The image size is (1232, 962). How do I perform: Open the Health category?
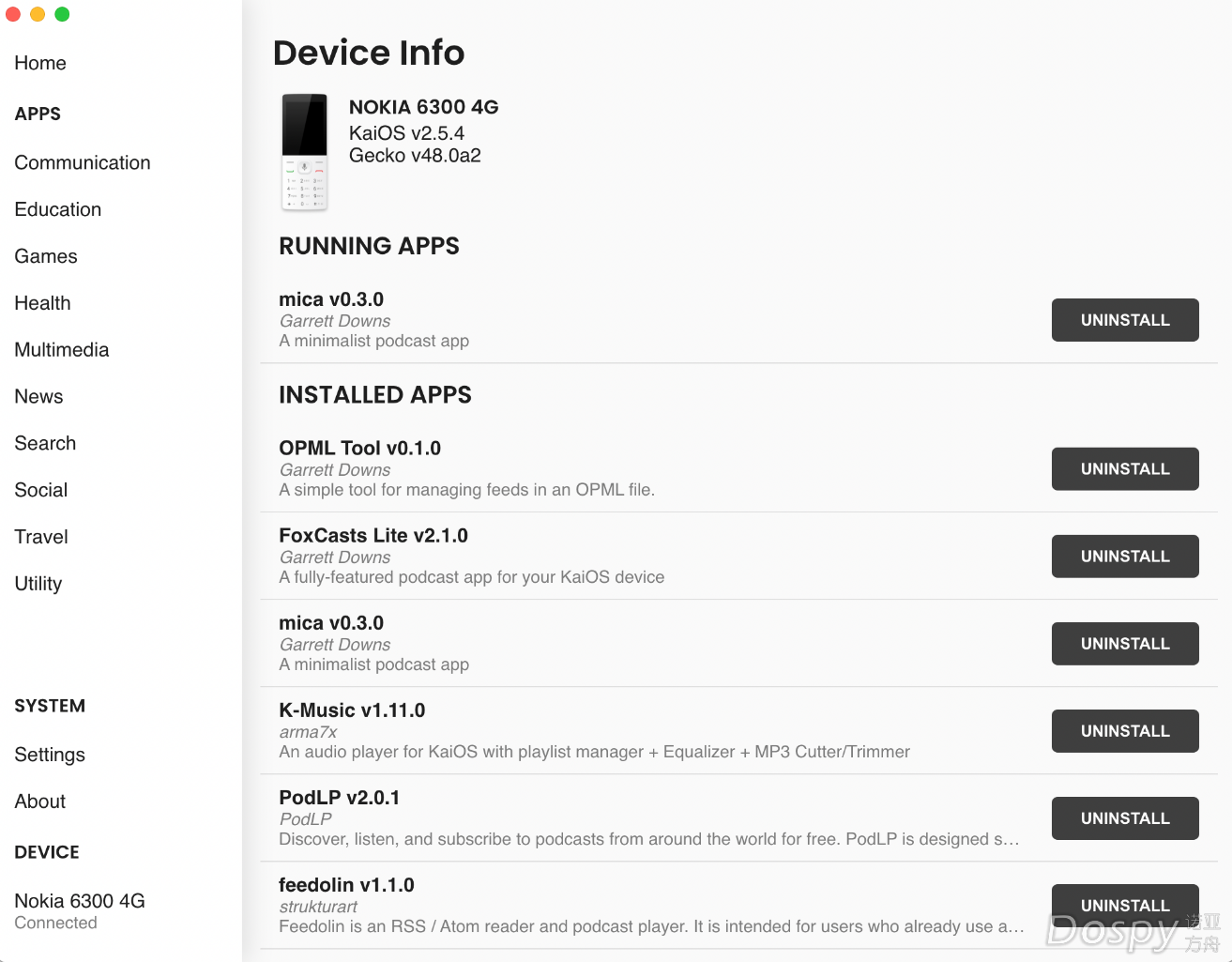(42, 303)
